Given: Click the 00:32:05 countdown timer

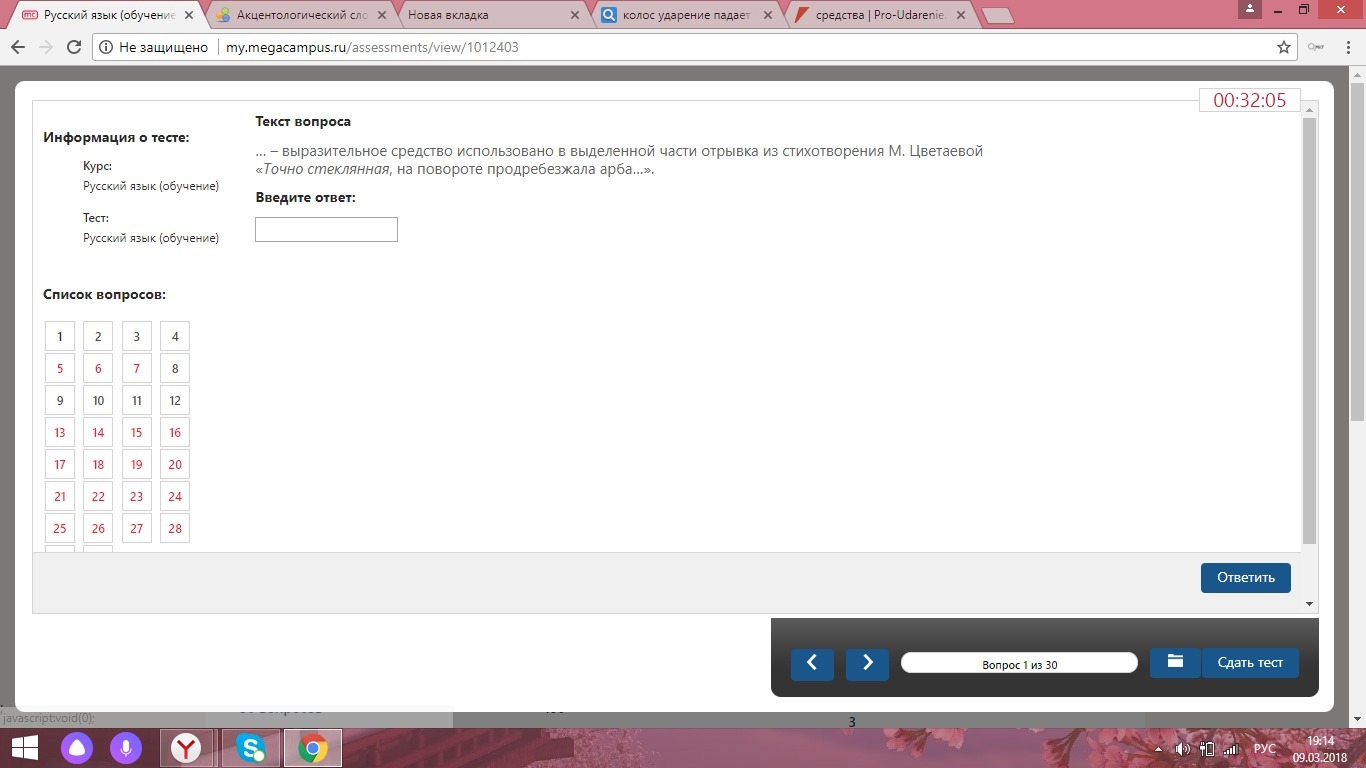Looking at the screenshot, I should pos(1250,100).
